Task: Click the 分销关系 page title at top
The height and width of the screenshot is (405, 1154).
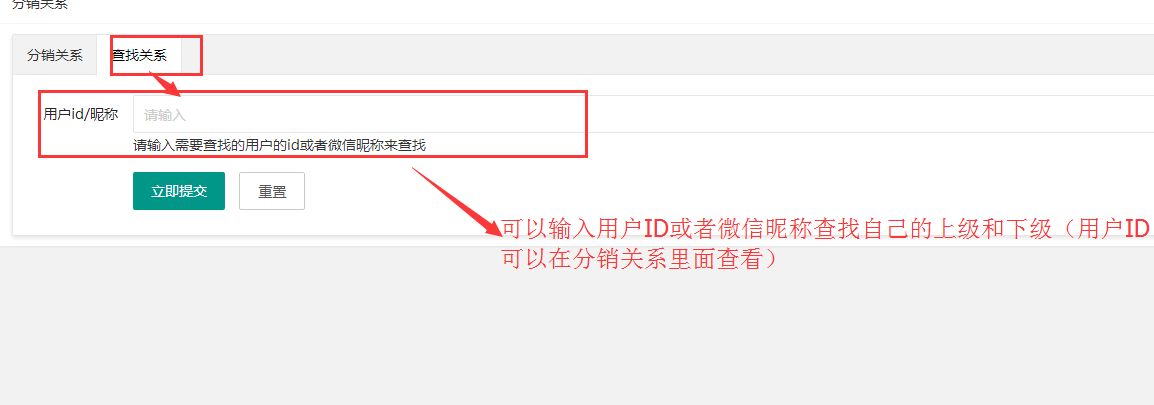Action: (40, 4)
